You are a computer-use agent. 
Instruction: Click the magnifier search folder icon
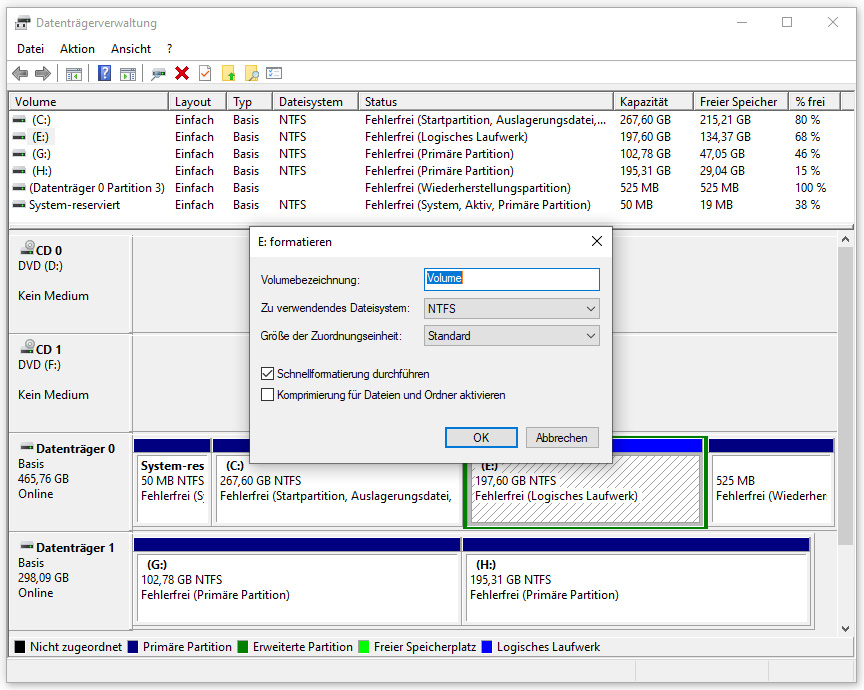252,73
